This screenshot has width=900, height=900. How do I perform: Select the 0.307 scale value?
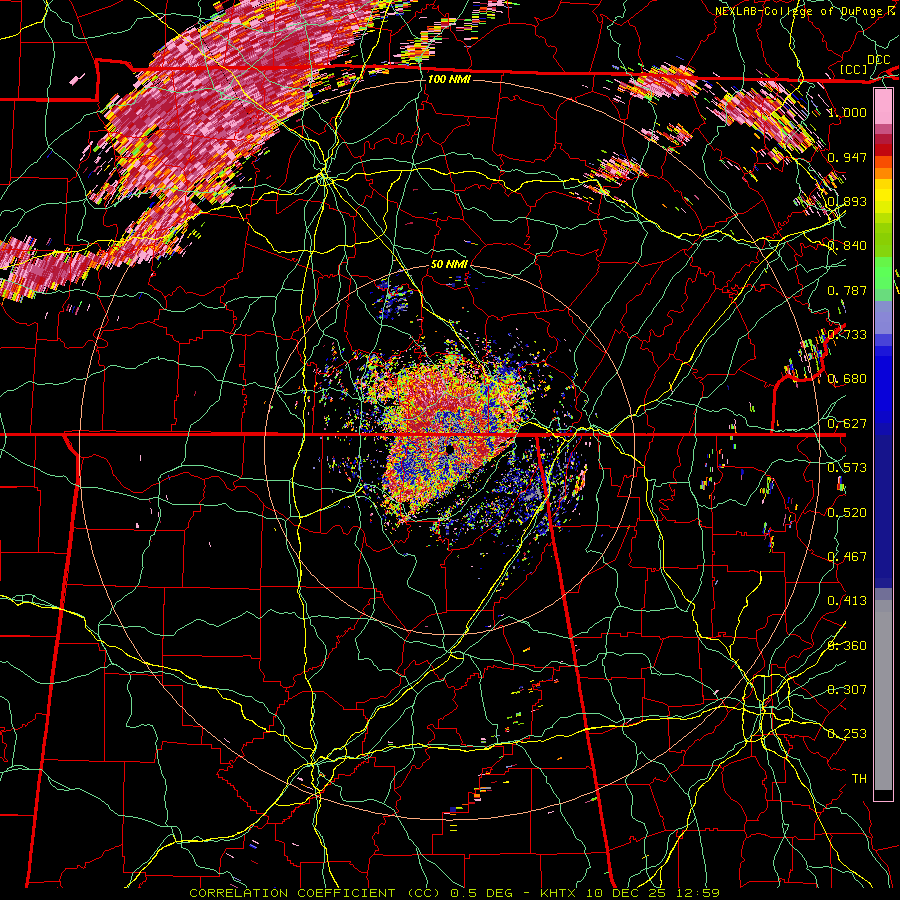847,689
